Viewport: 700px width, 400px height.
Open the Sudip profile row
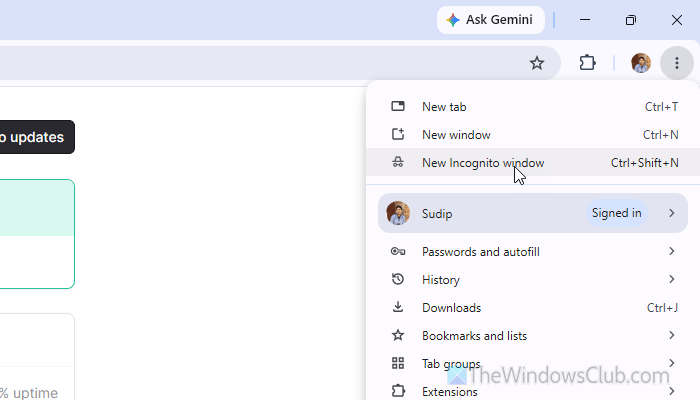(533, 213)
